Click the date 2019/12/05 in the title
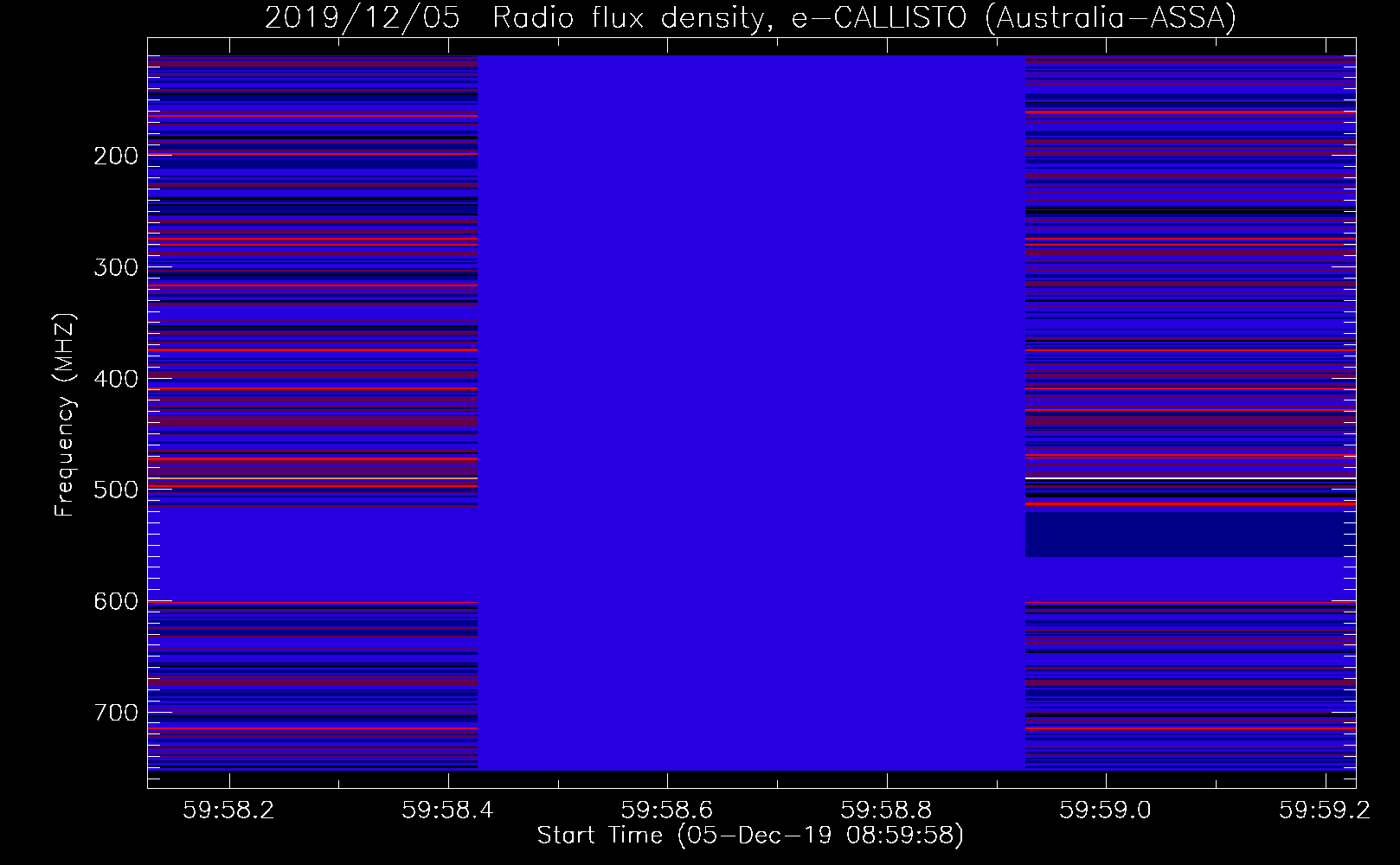Screen dimensions: 1400x865 click(x=362, y=17)
